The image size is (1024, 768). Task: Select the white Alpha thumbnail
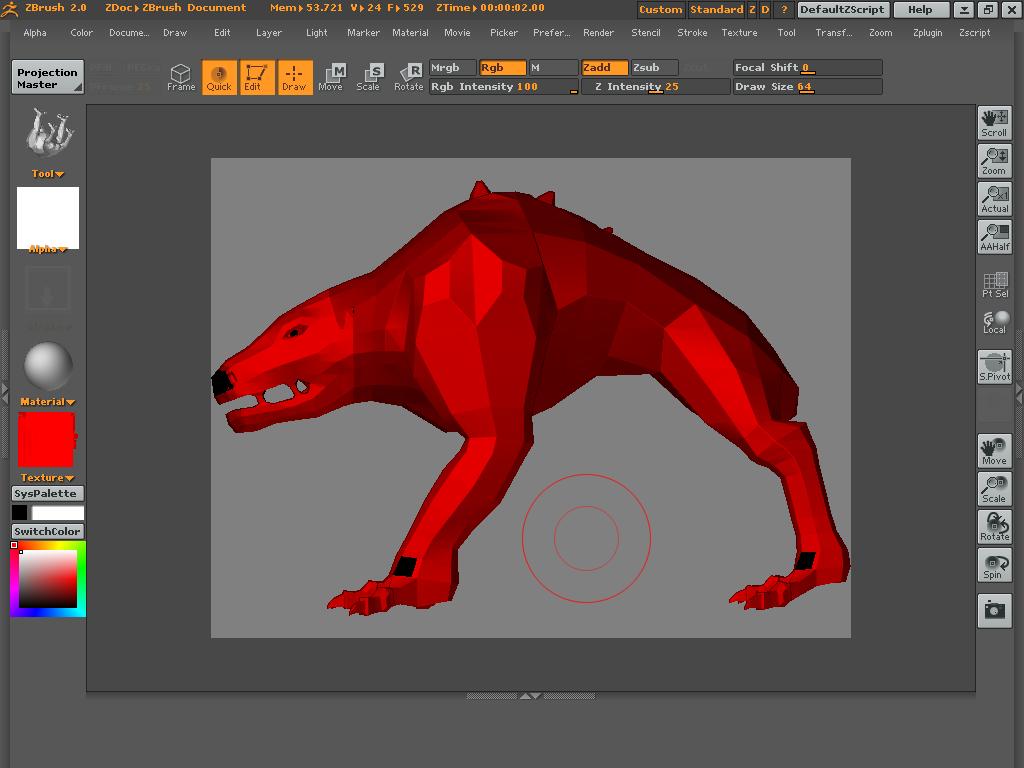47,216
